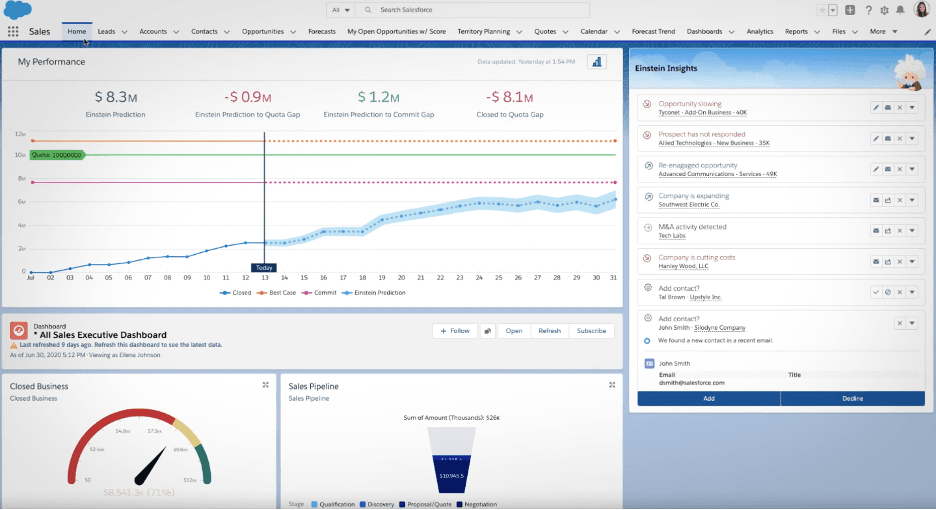The height and width of the screenshot is (510, 936).
Task: Click the Search Salesforce input field
Action: coord(480,10)
